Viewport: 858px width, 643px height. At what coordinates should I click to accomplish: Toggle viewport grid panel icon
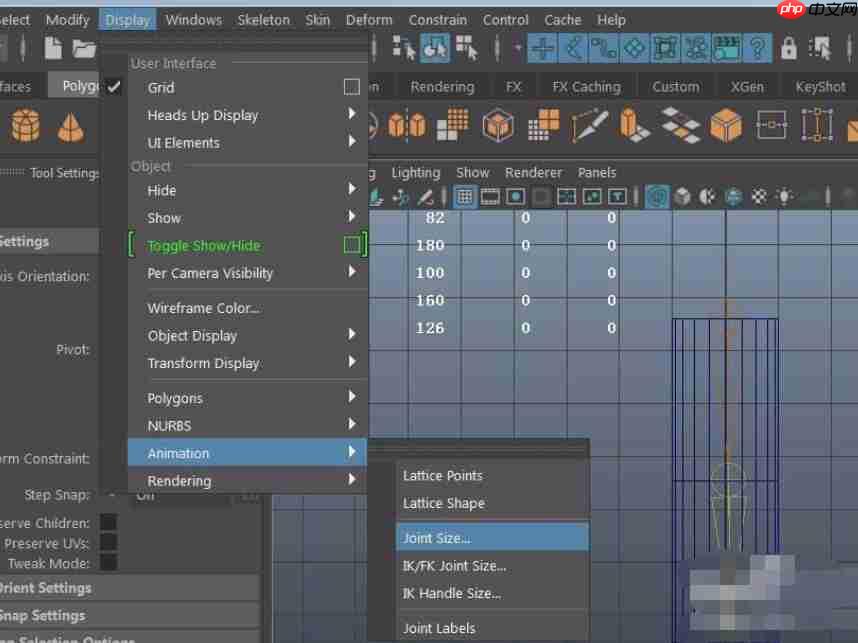[x=464, y=196]
